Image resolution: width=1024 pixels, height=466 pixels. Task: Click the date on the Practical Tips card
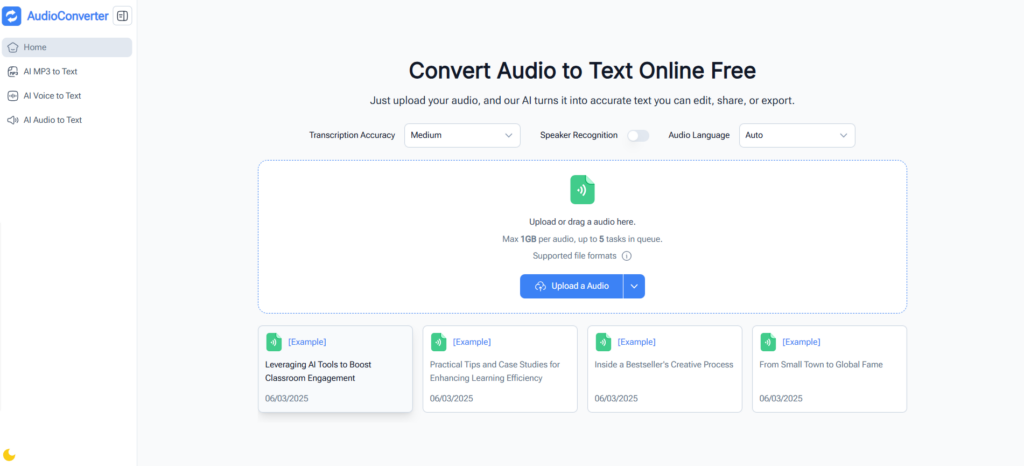[x=451, y=398]
